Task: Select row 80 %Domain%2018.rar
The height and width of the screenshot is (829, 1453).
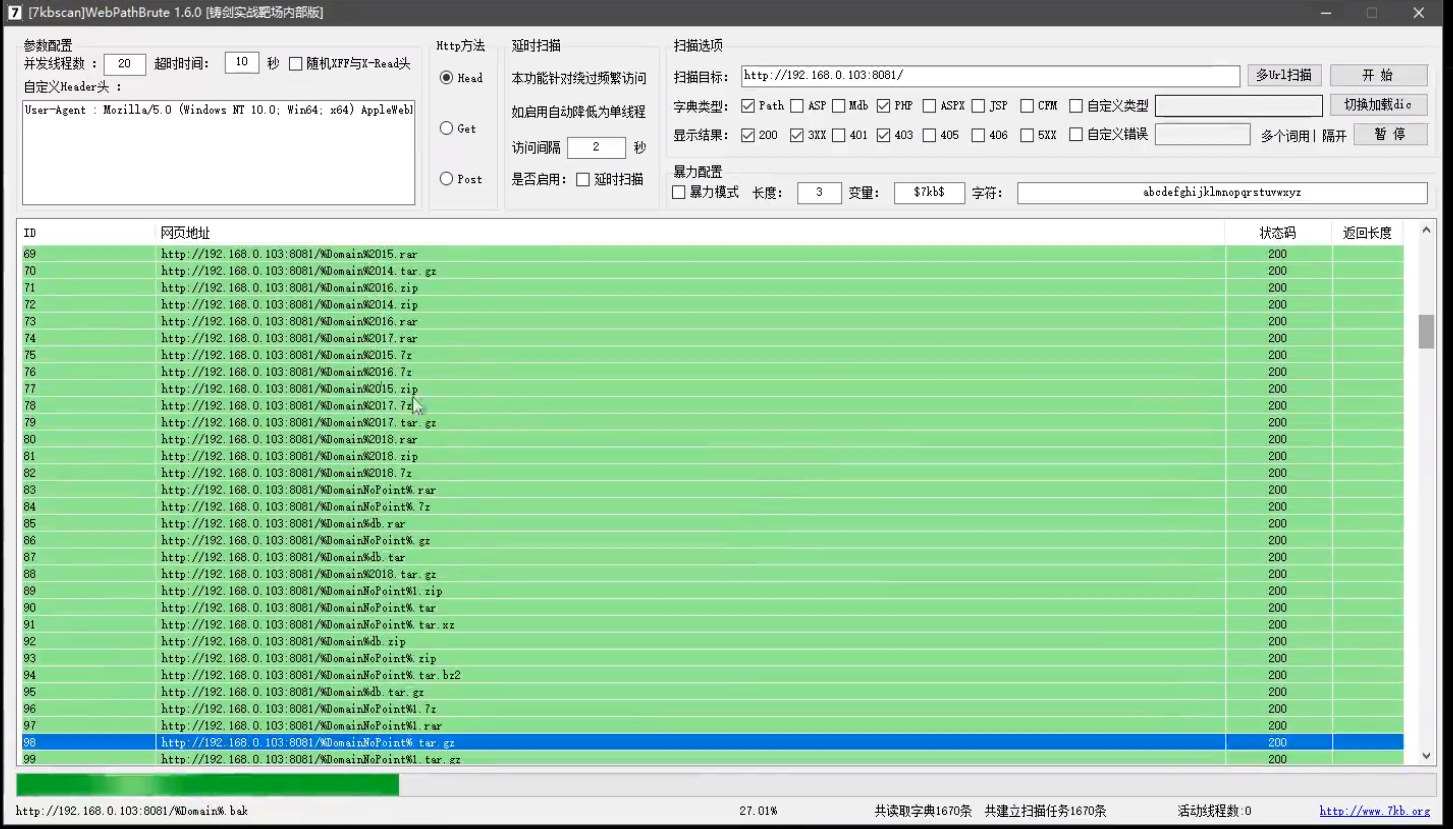Action: (x=712, y=440)
